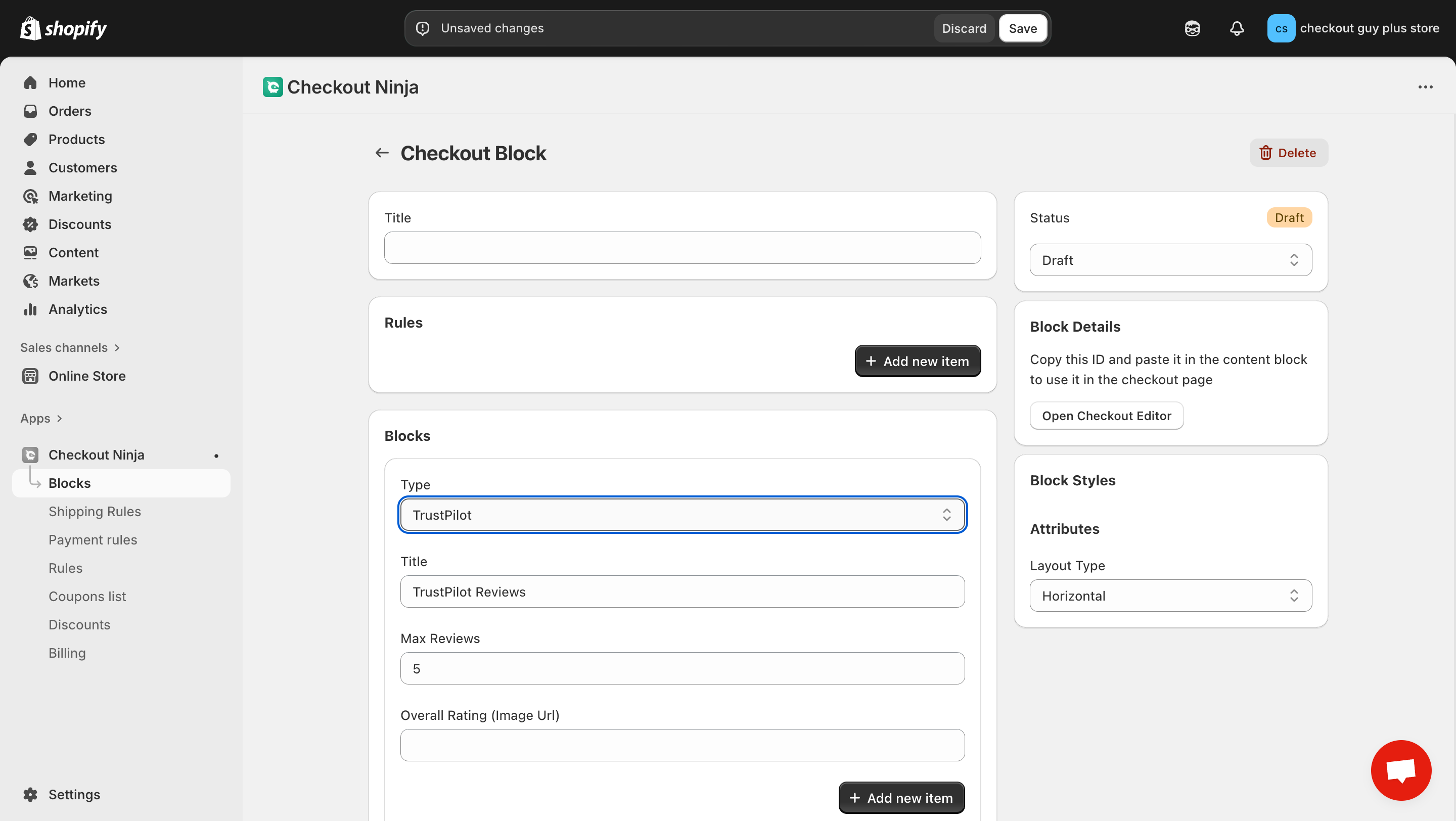Select the Online Store icon
This screenshot has width=1456, height=821.
tap(30, 376)
